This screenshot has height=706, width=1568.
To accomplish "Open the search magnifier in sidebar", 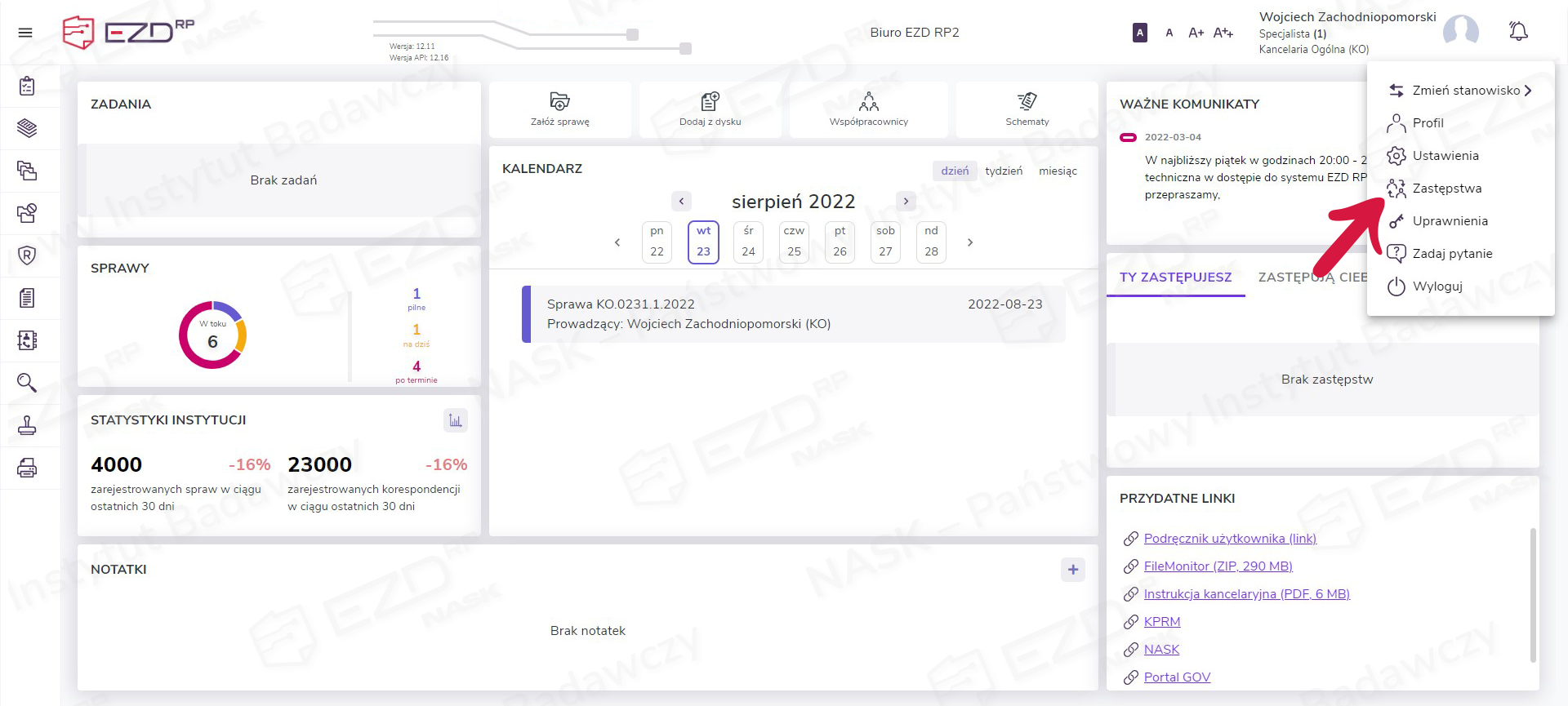I will point(27,383).
